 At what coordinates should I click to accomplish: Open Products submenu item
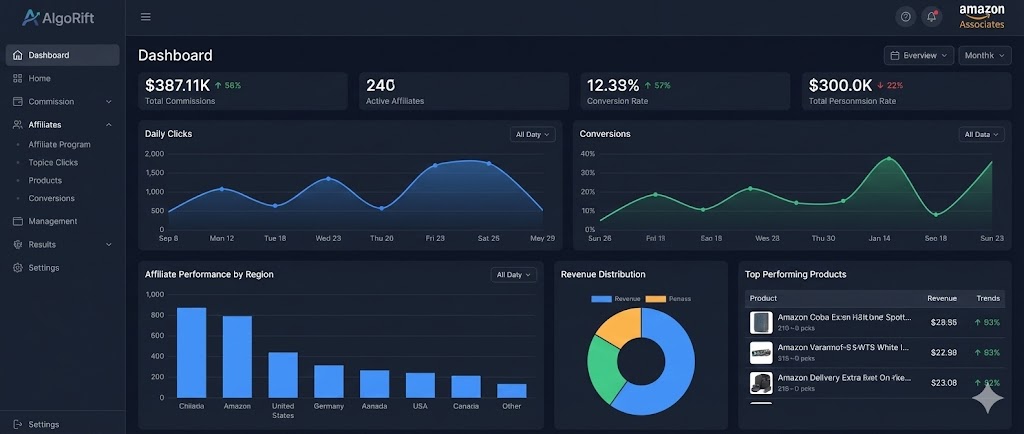45,180
